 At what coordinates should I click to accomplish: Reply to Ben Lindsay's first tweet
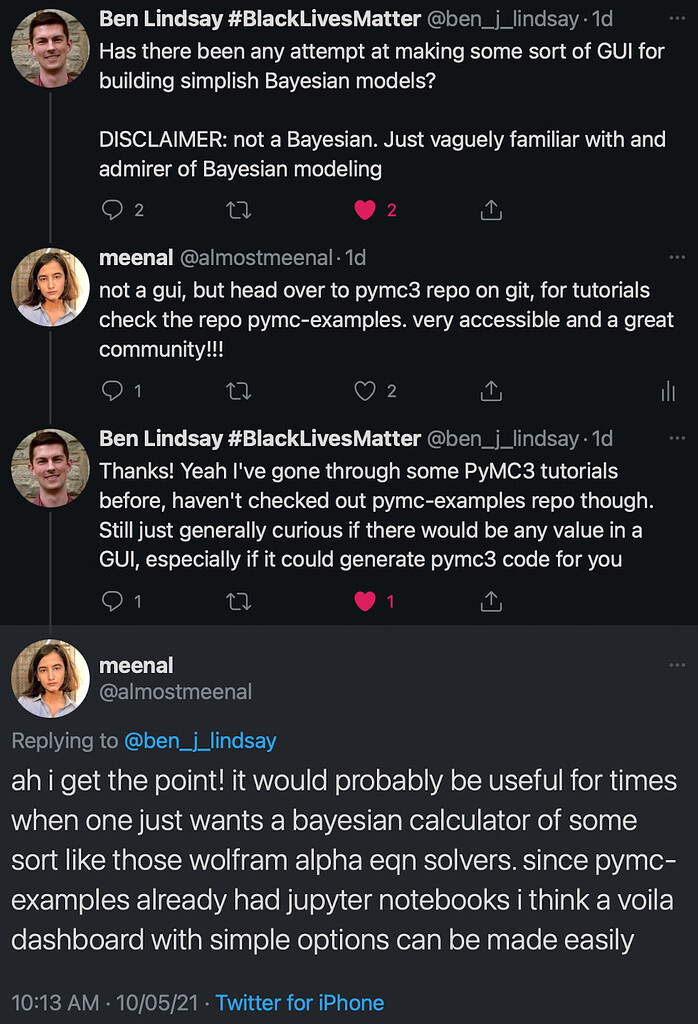tap(113, 210)
